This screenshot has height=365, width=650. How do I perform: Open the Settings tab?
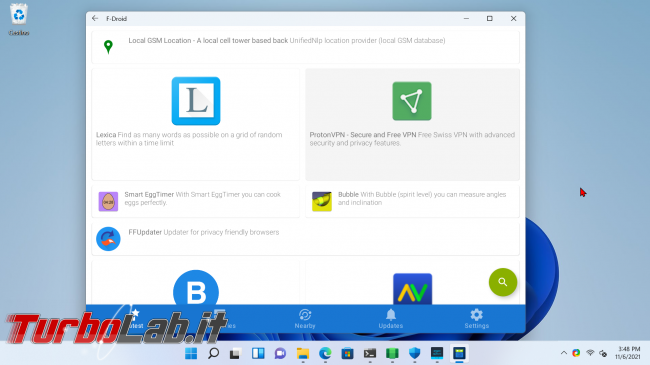coord(477,319)
